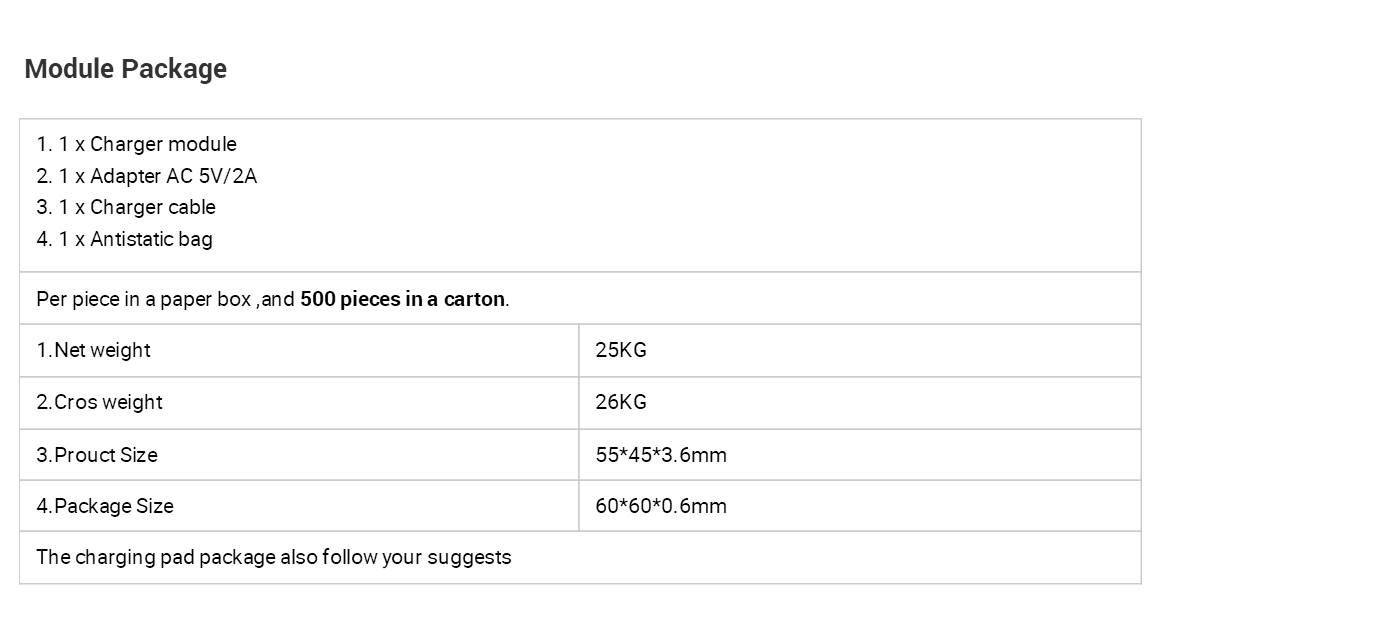Click the '4.Package Size' table cell
This screenshot has height=621, width=1400.
105,506
